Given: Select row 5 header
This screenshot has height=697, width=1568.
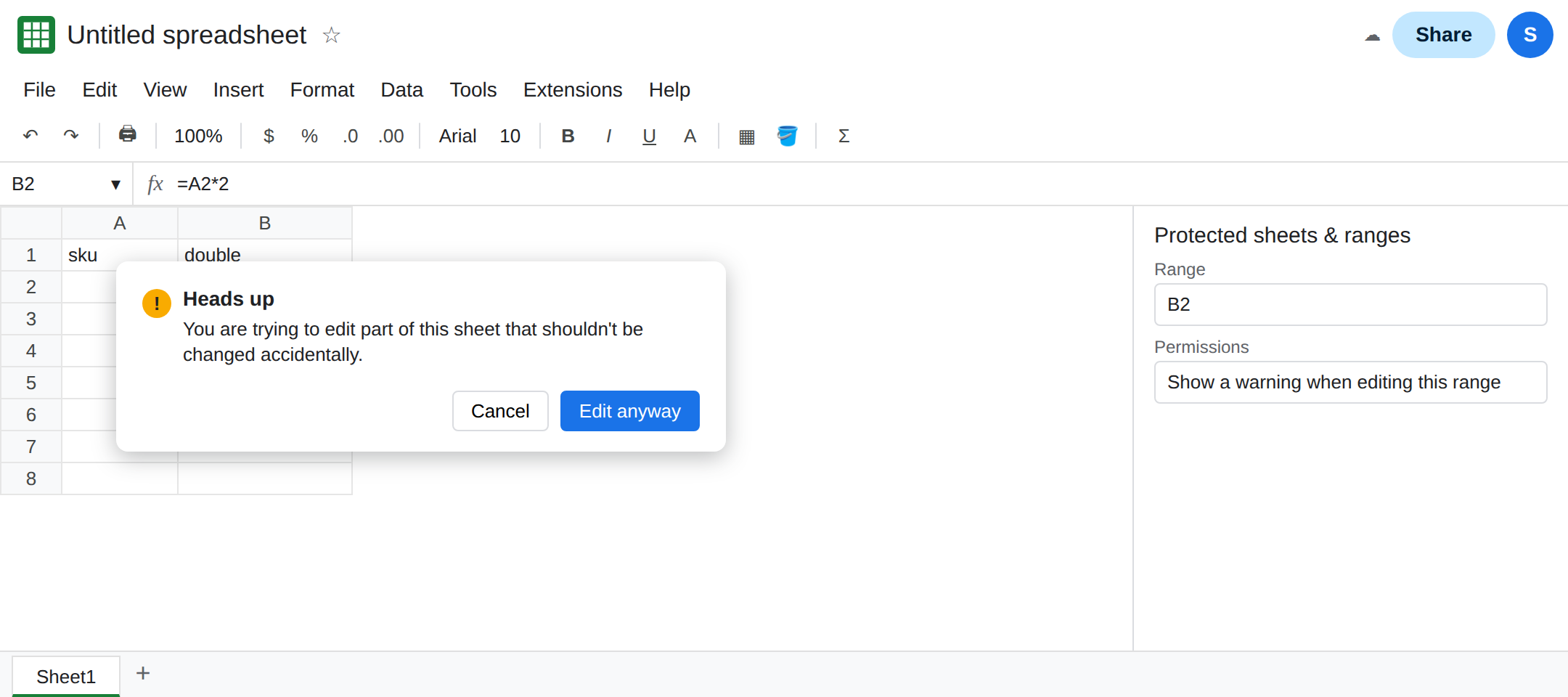Looking at the screenshot, I should pos(31,383).
